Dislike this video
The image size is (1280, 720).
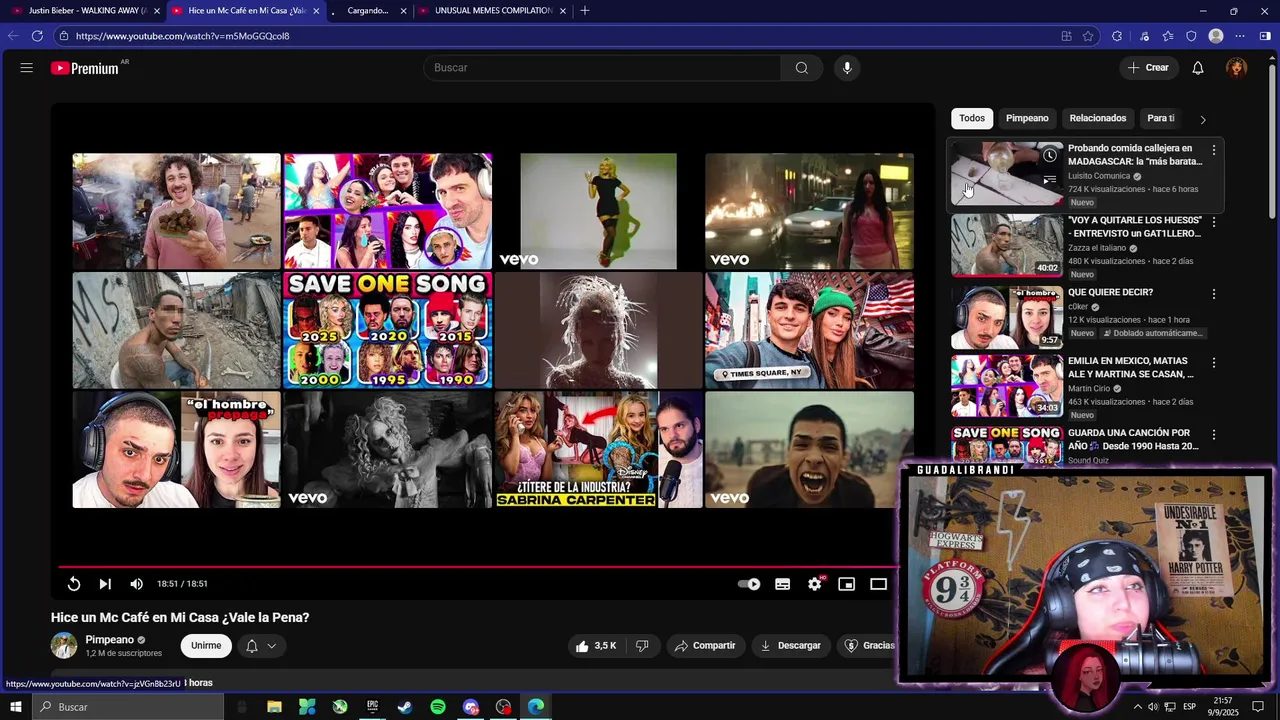pos(643,646)
